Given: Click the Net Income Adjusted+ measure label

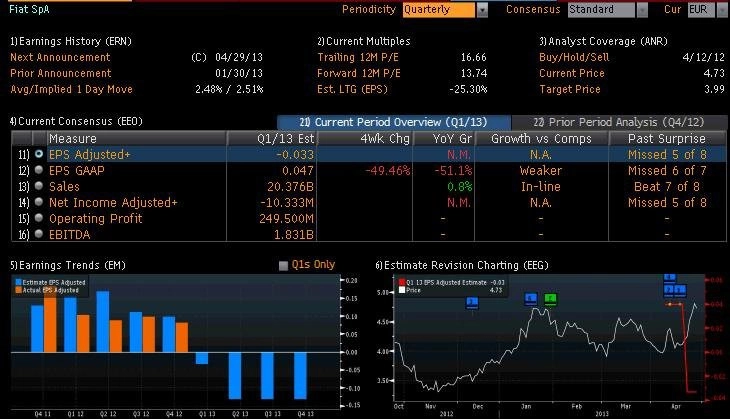Looking at the screenshot, I should point(113,203).
